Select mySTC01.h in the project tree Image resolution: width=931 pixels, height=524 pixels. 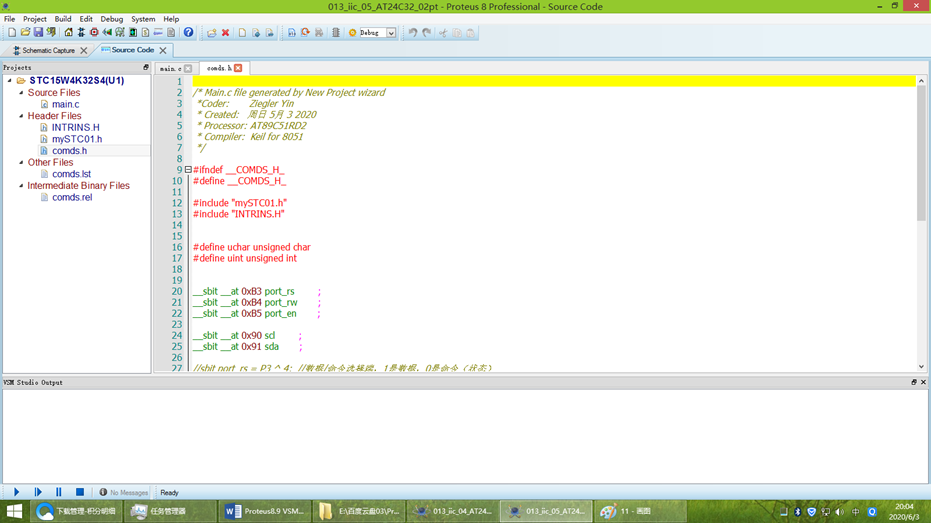(77, 139)
